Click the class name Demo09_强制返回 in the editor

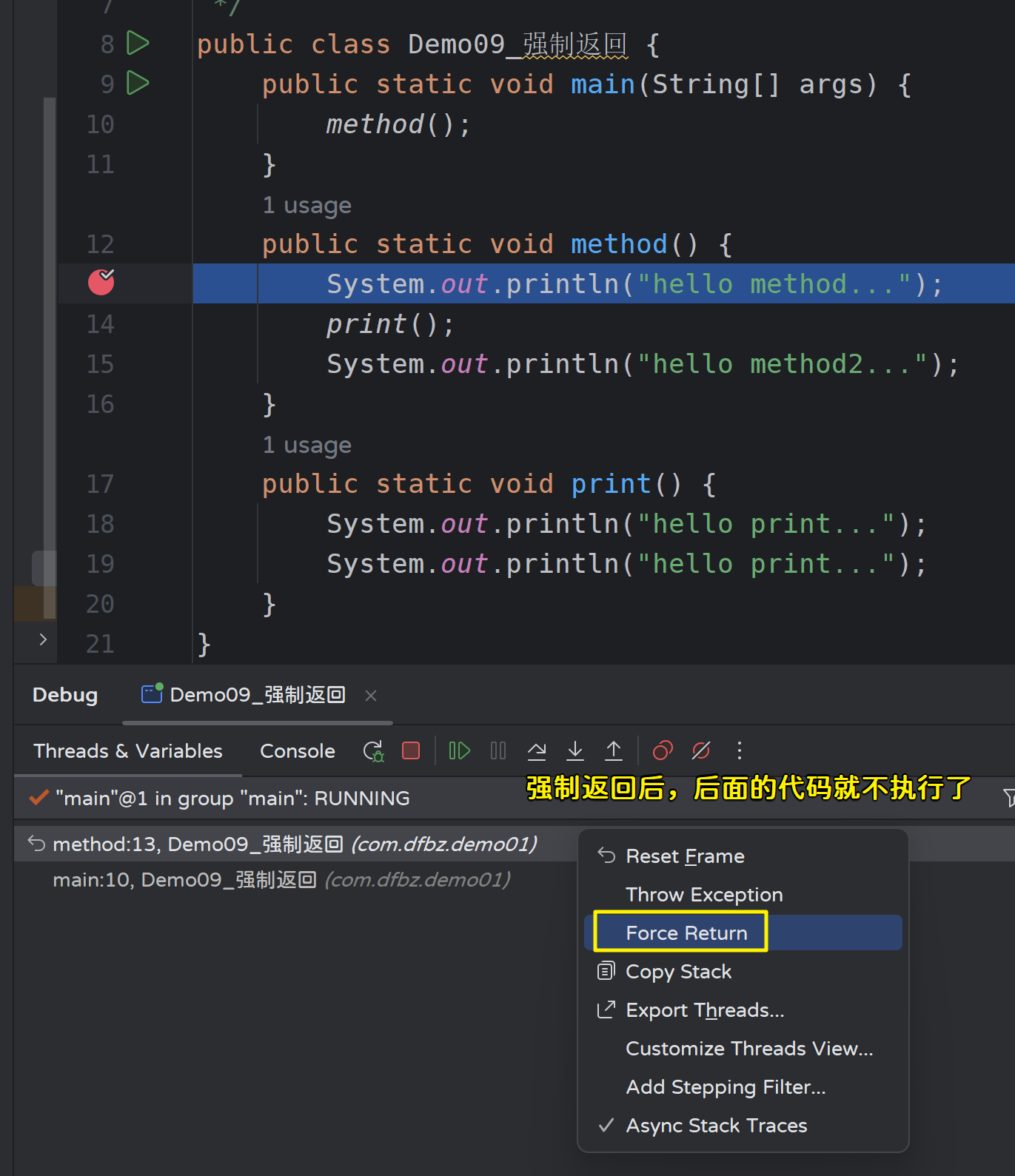(517, 44)
